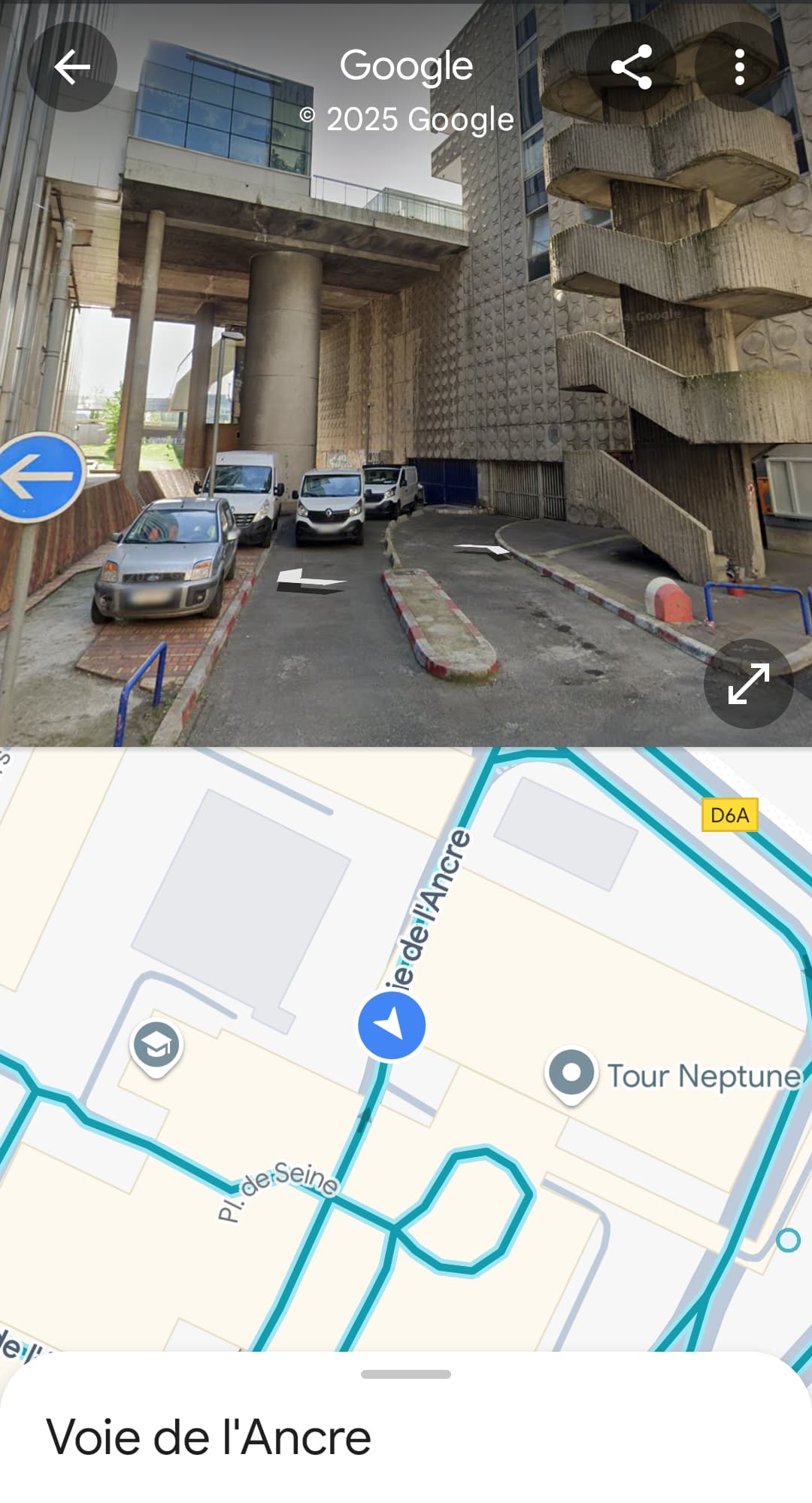Tap the white Renault van in Street View

pos(331,506)
